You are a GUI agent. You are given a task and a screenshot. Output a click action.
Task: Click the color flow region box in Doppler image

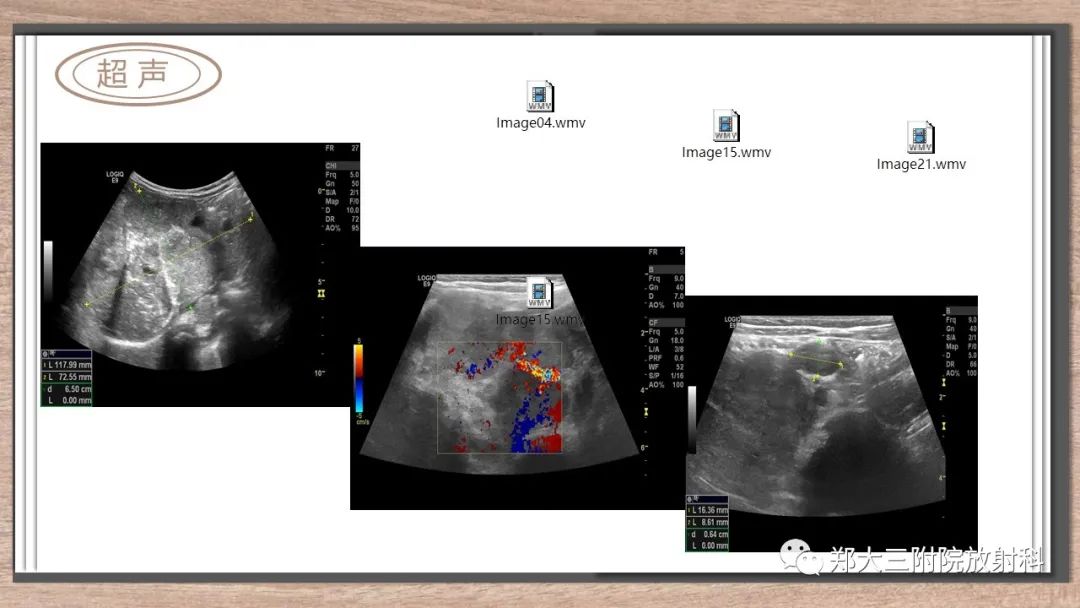499,398
